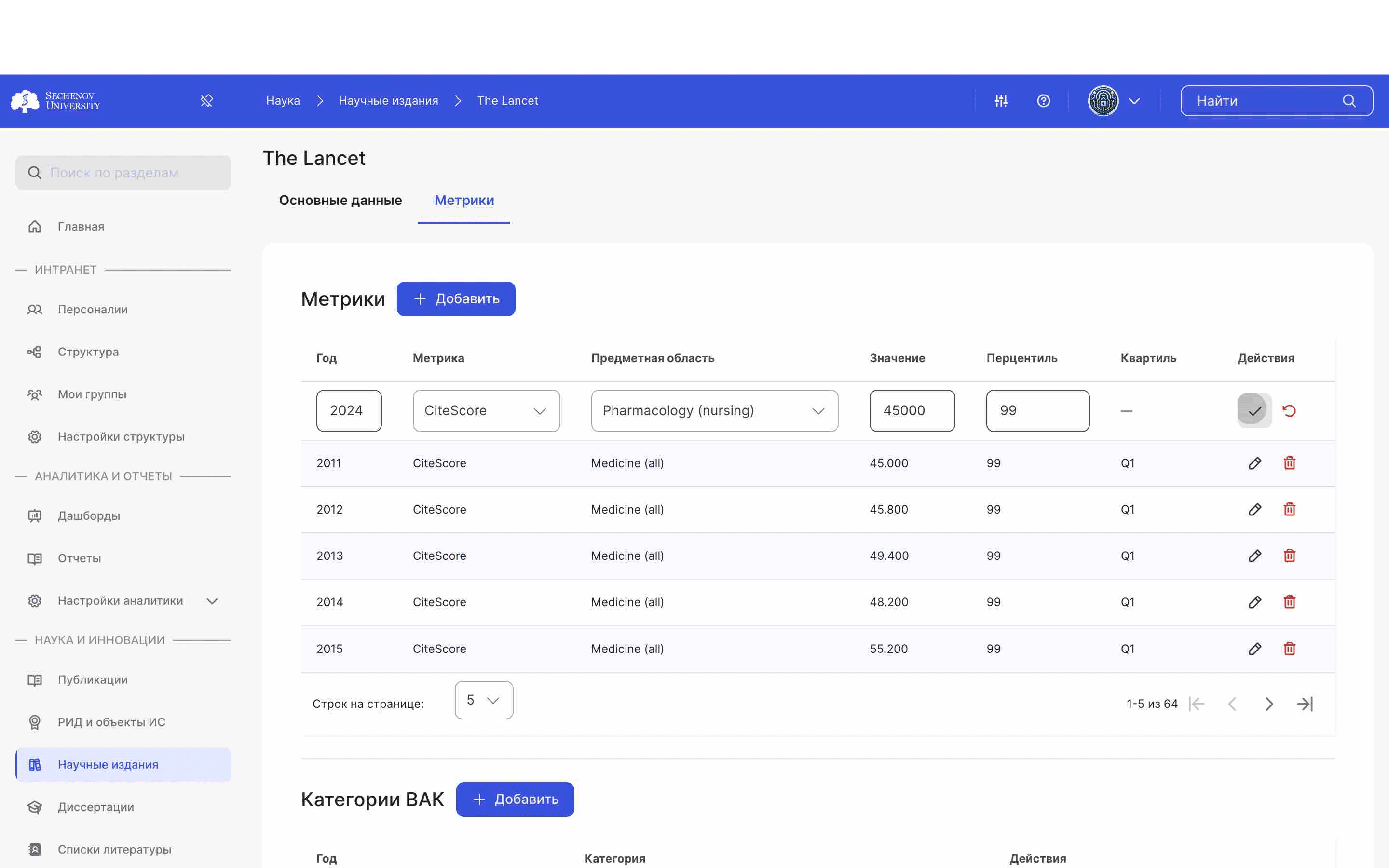
Task: Click the Добавить button in Категории ВАК section
Action: pyautogui.click(x=515, y=799)
